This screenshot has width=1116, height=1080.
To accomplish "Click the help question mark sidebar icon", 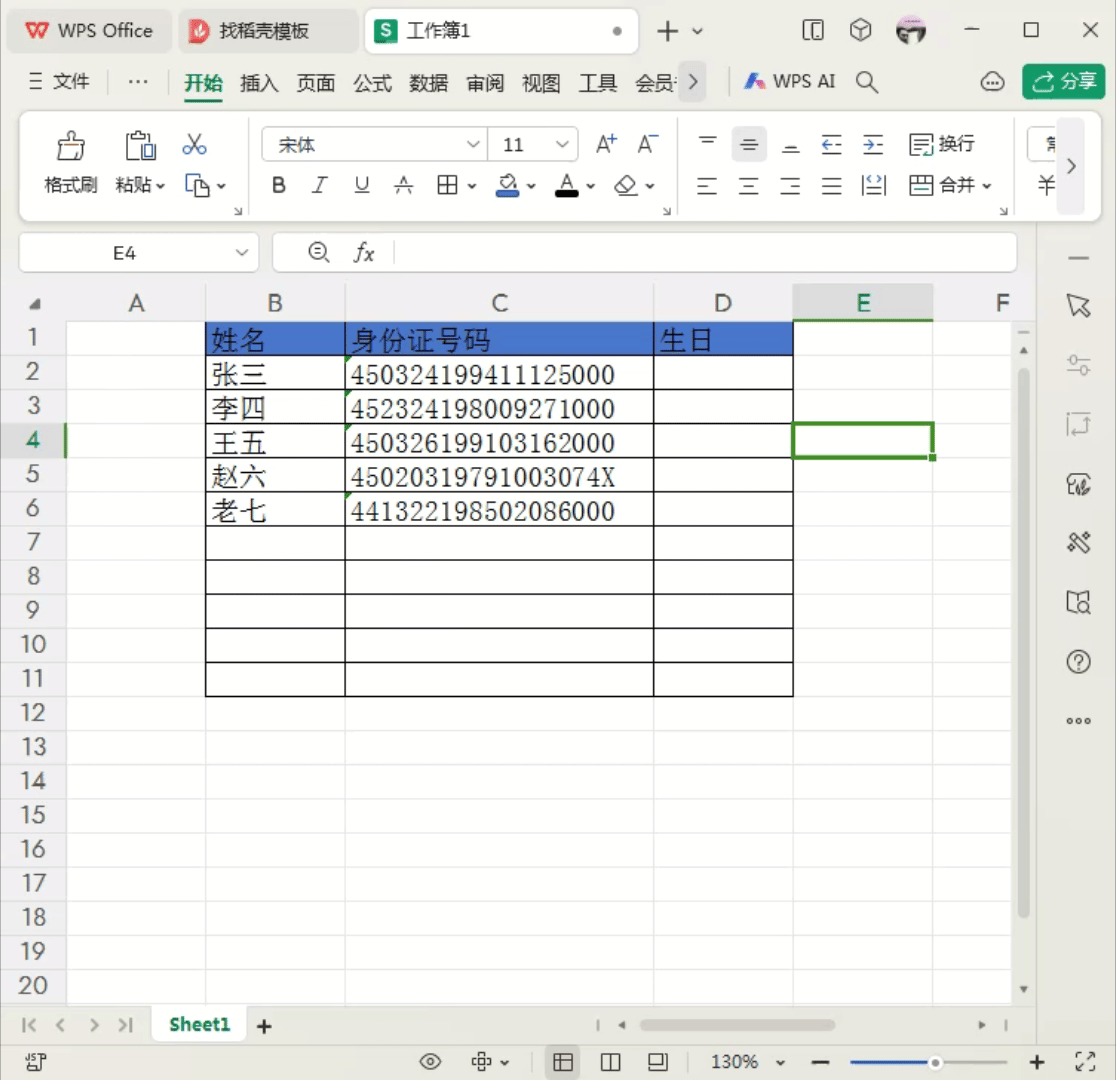I will [1078, 662].
